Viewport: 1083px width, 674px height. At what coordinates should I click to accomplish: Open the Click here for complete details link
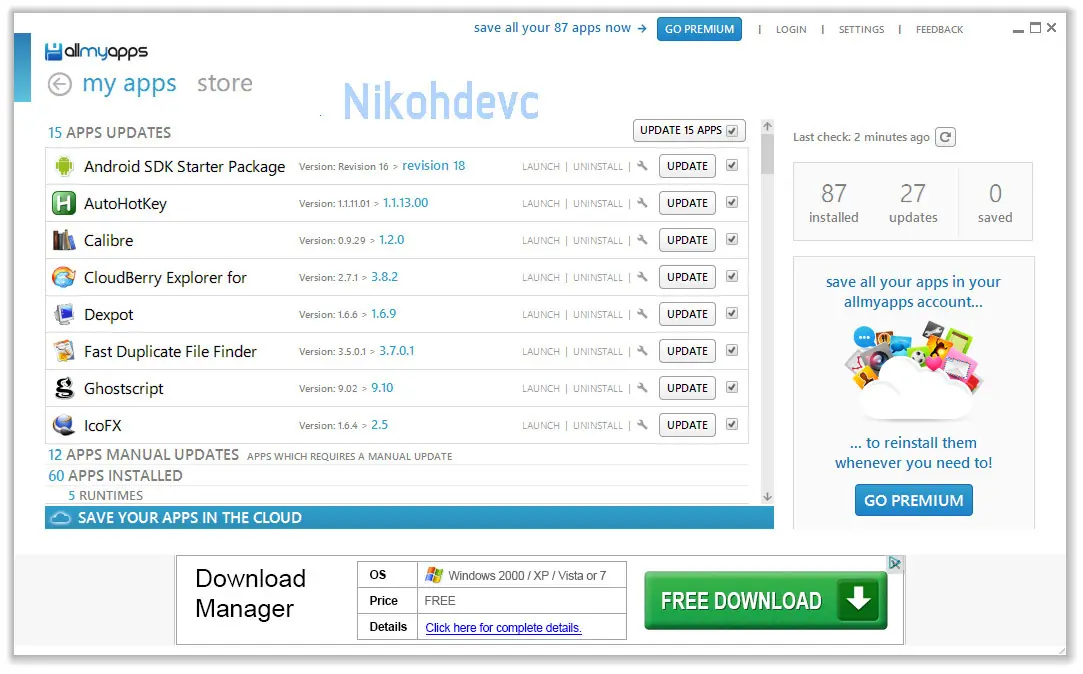click(x=503, y=628)
